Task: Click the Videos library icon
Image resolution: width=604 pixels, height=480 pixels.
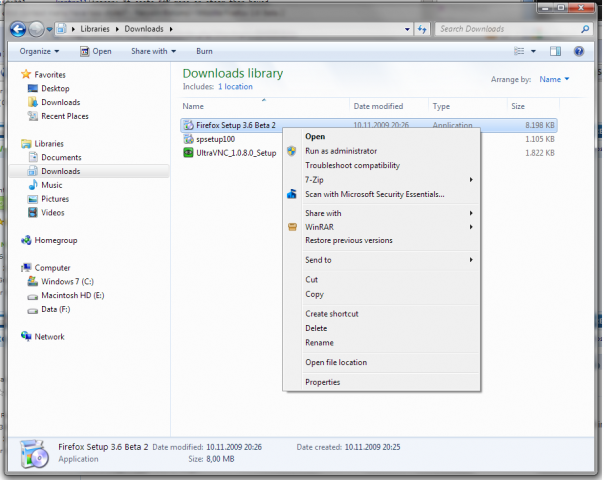Action: tap(33, 213)
